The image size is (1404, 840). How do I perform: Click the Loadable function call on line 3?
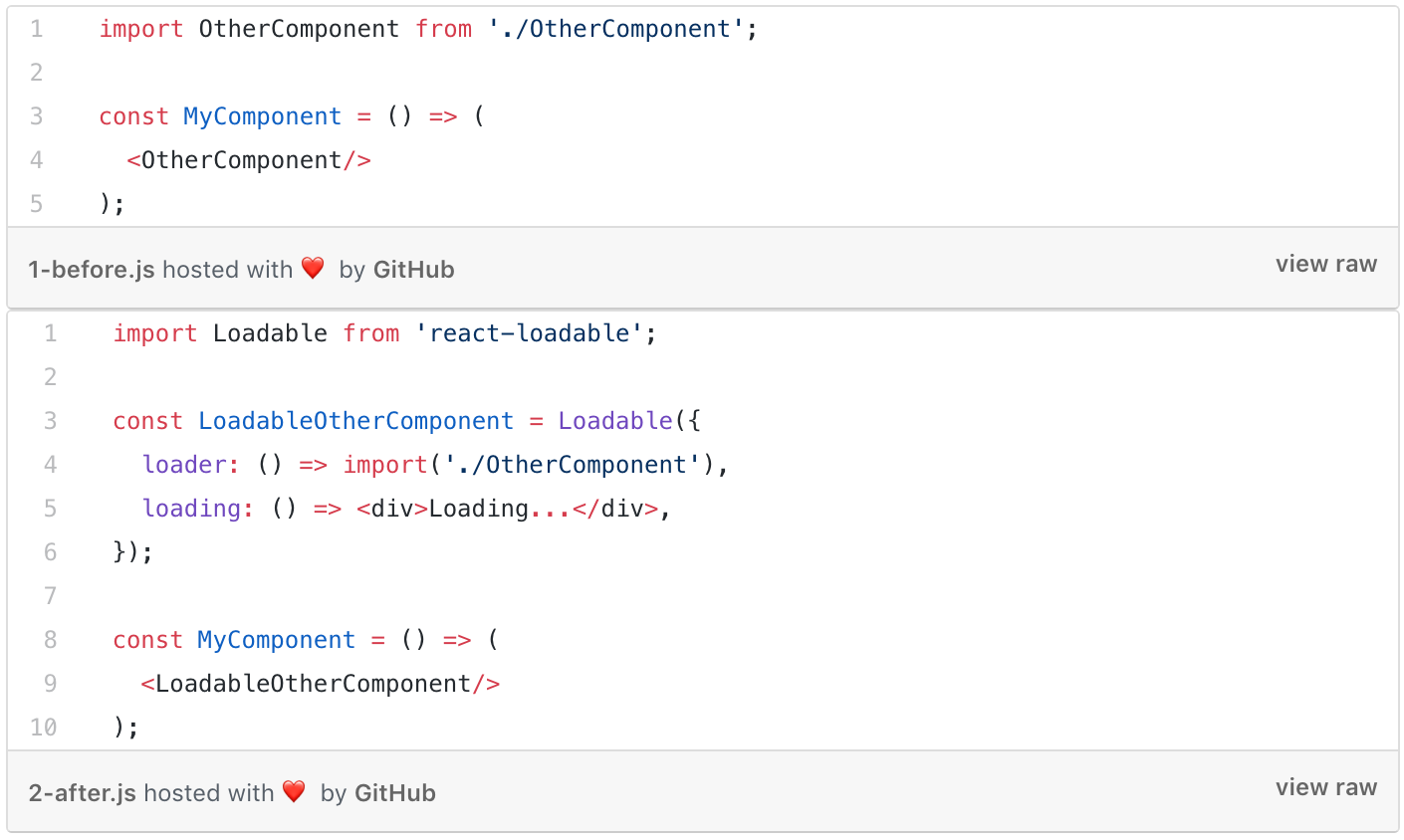(615, 421)
